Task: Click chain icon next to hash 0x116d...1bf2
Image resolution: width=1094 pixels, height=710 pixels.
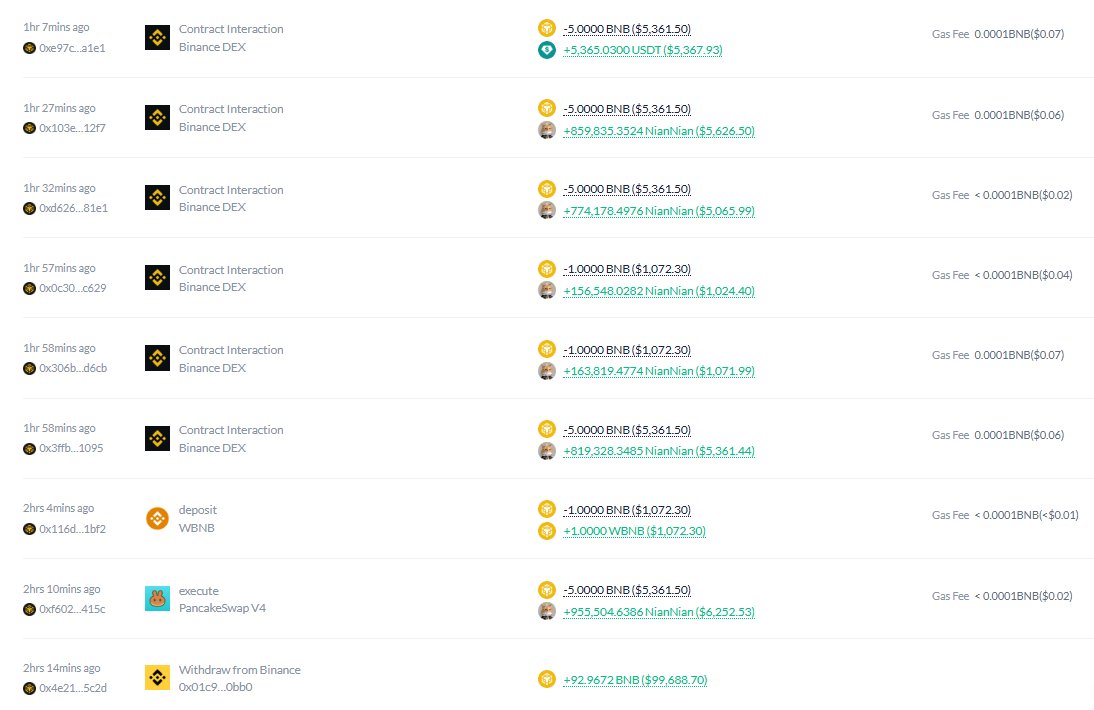Action: [x=29, y=529]
